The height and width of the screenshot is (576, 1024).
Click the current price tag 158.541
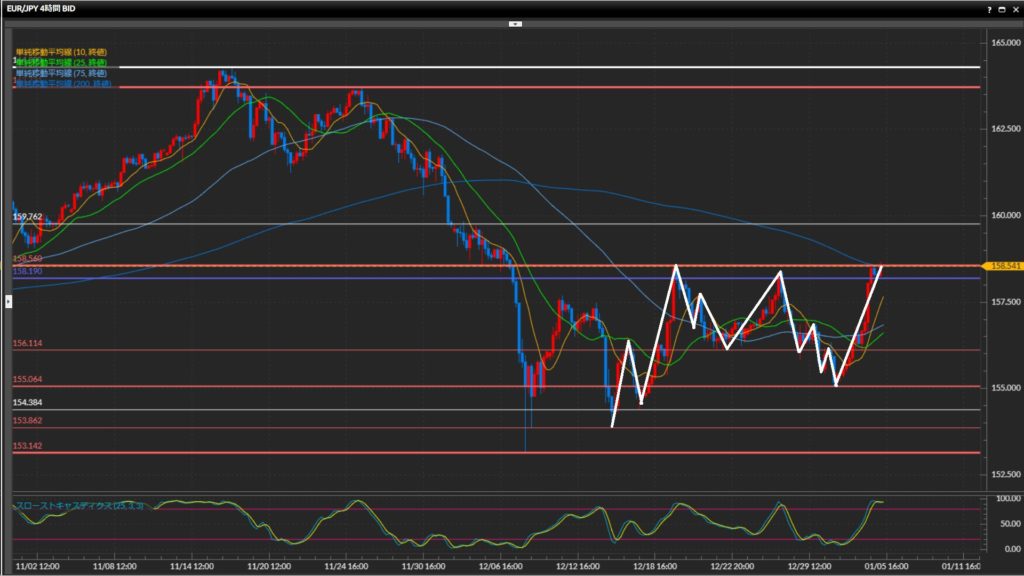pyautogui.click(x=1001, y=266)
